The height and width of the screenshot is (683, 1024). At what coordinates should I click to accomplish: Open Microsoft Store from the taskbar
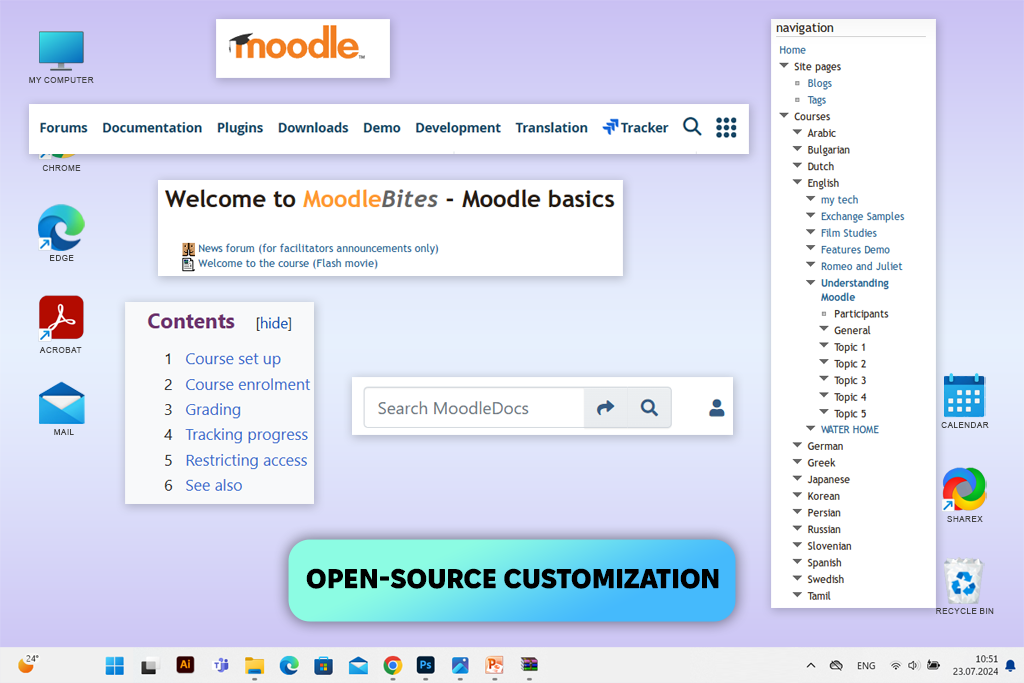[323, 665]
